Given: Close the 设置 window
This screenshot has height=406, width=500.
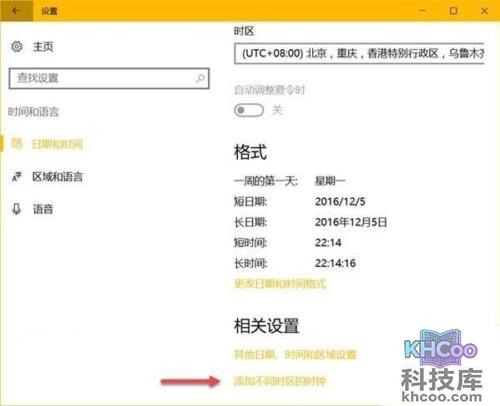Looking at the screenshot, I should 484,11.
